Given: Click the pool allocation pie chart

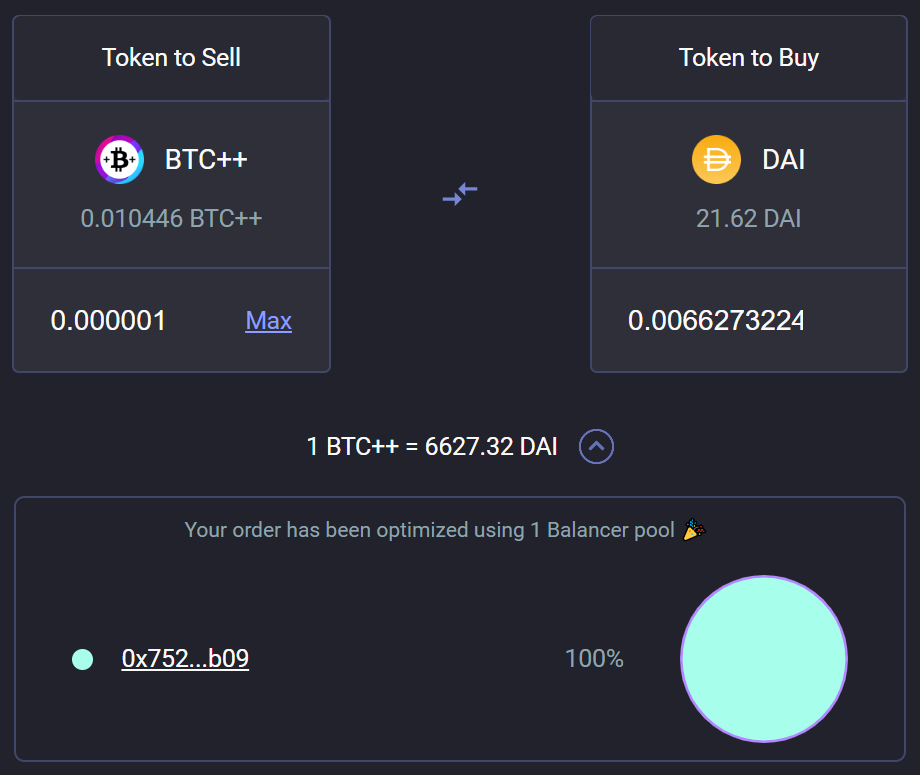Looking at the screenshot, I should point(764,659).
